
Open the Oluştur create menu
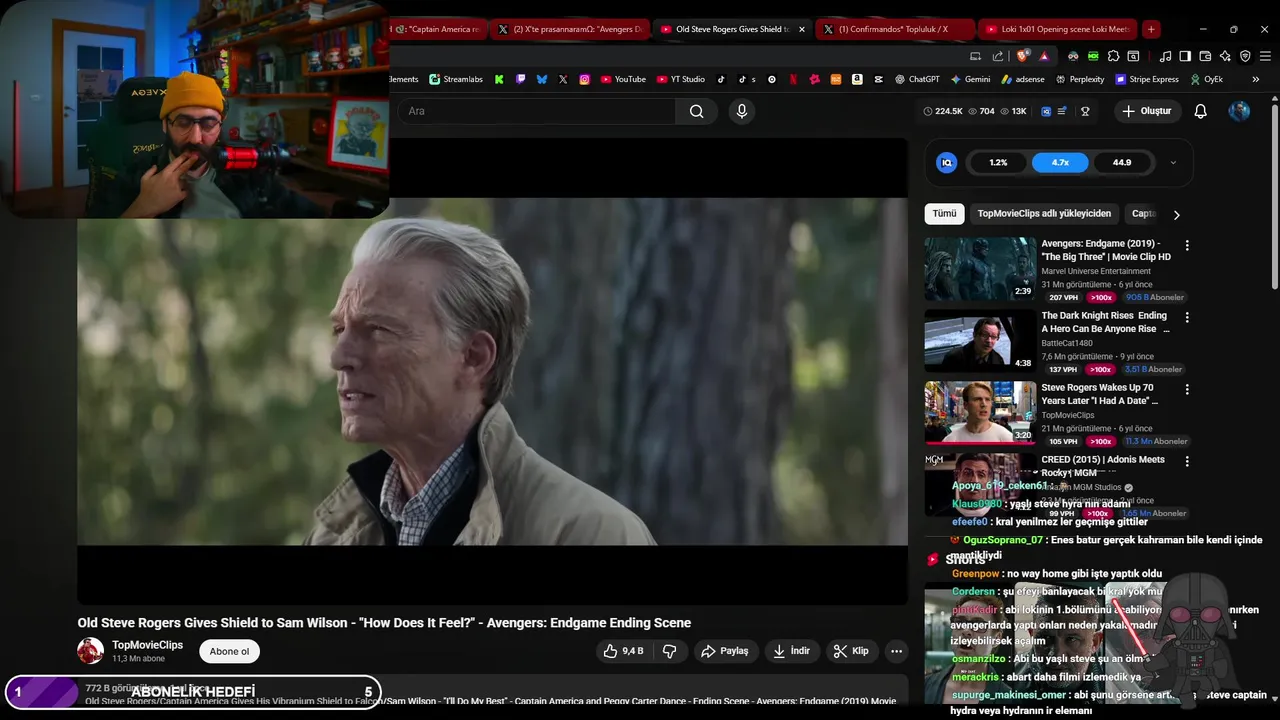pos(1146,111)
